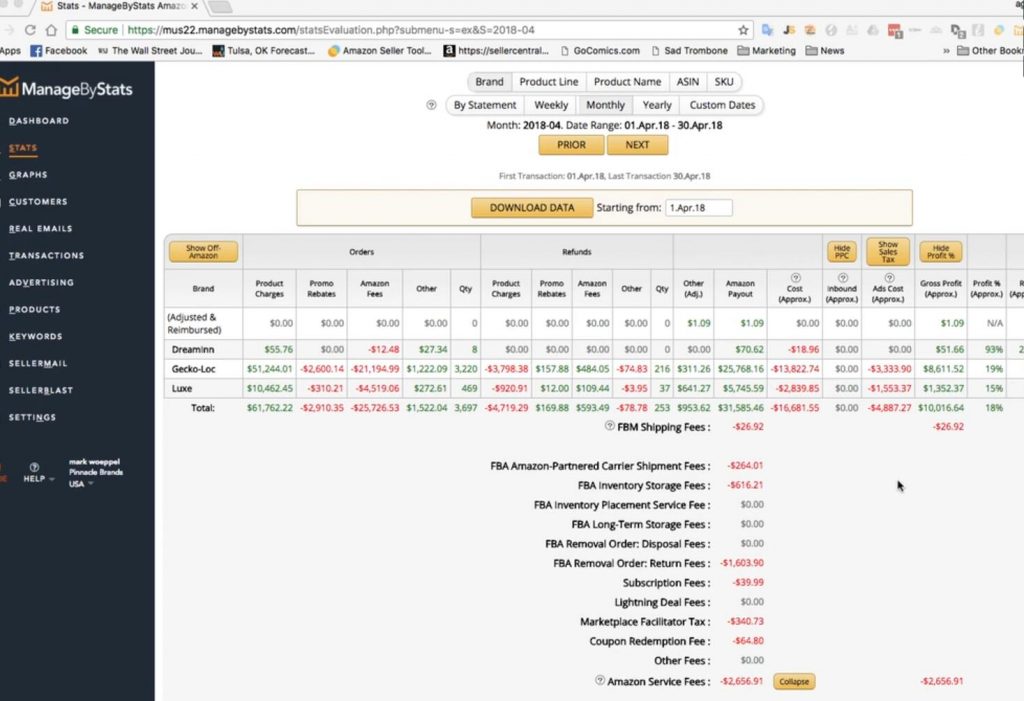Open The Wall Street Journal bookmark
Screen dimensions: 1024x701
(150, 50)
